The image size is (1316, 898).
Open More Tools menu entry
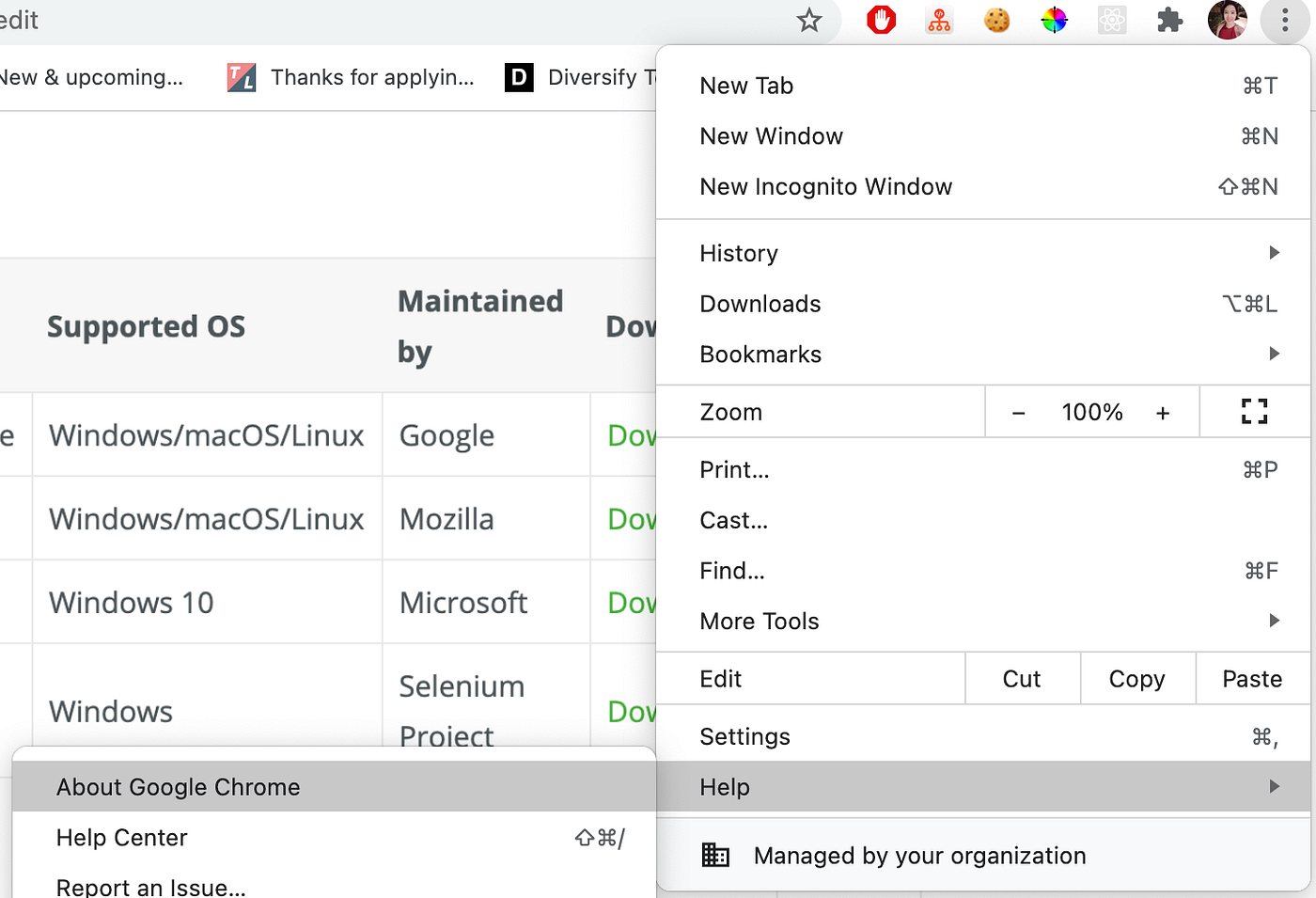(983, 622)
